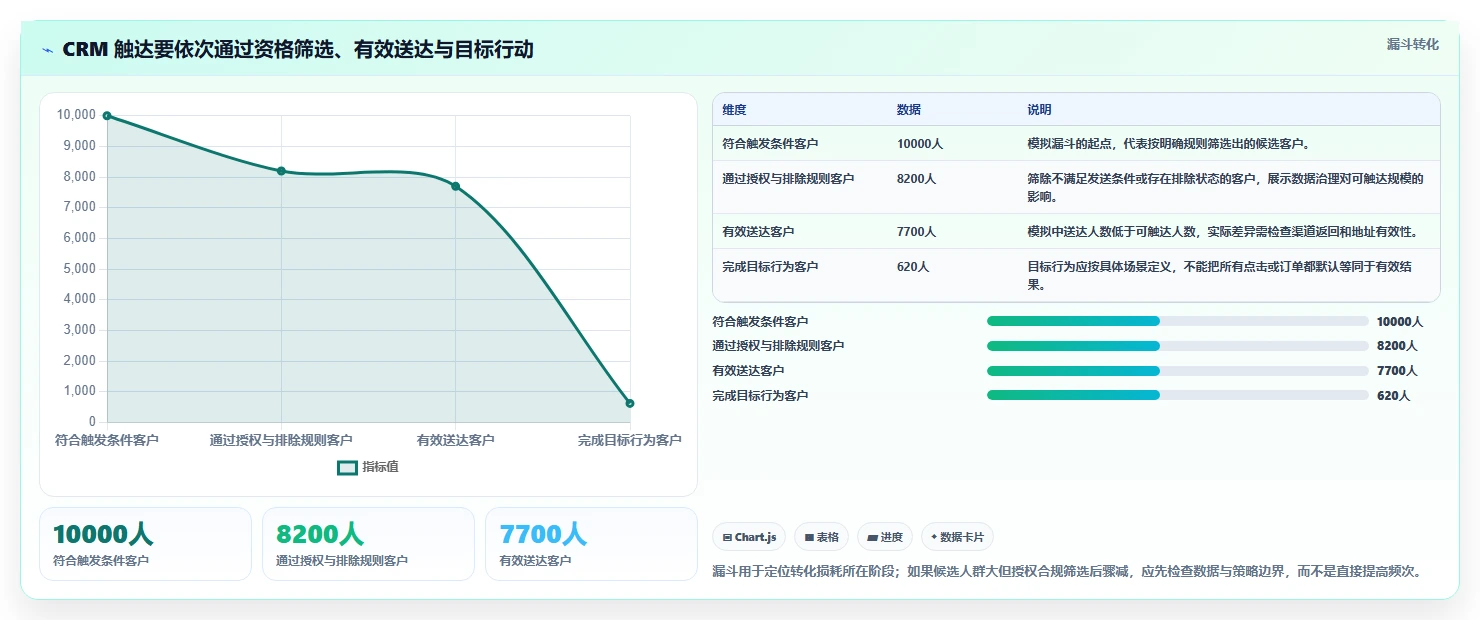Click 10000人 in the table's 数据 column
The height and width of the screenshot is (620, 1480).
(x=920, y=144)
